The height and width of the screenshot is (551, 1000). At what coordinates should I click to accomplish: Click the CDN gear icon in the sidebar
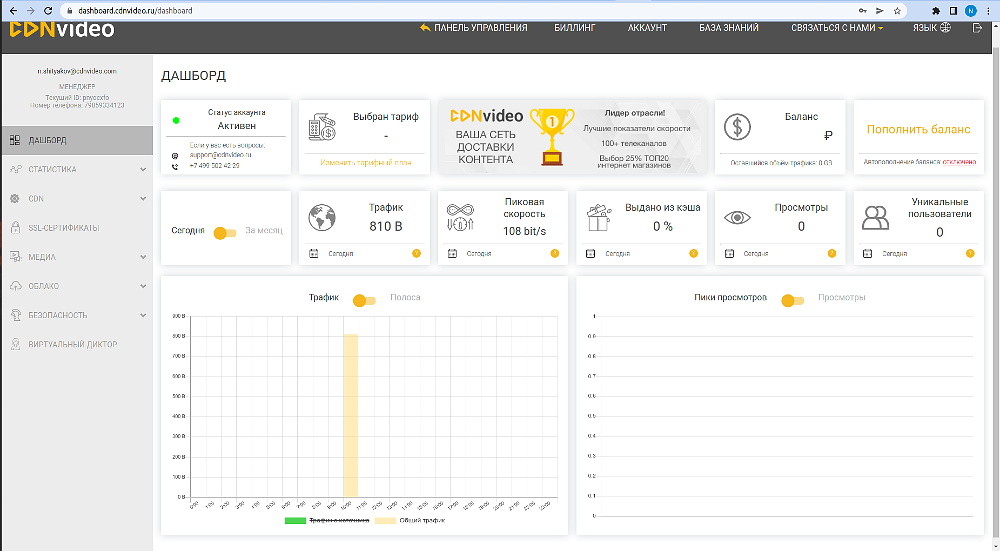(15, 199)
